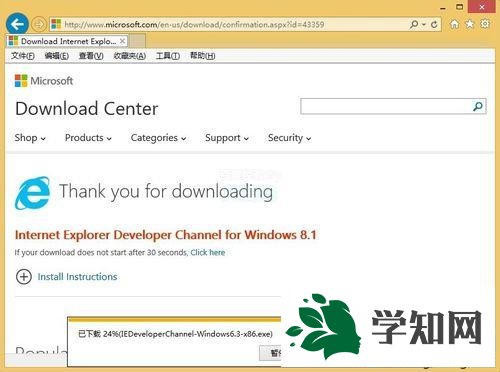Open the Install Instructions link
500x372 pixels.
pos(77,277)
